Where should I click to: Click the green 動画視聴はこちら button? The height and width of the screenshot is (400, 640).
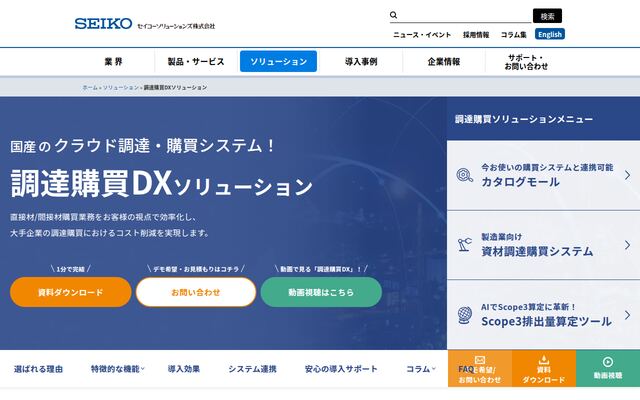[x=321, y=292]
